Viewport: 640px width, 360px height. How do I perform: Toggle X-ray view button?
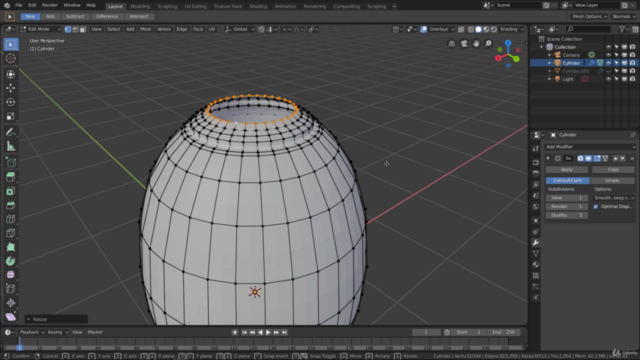click(461, 29)
